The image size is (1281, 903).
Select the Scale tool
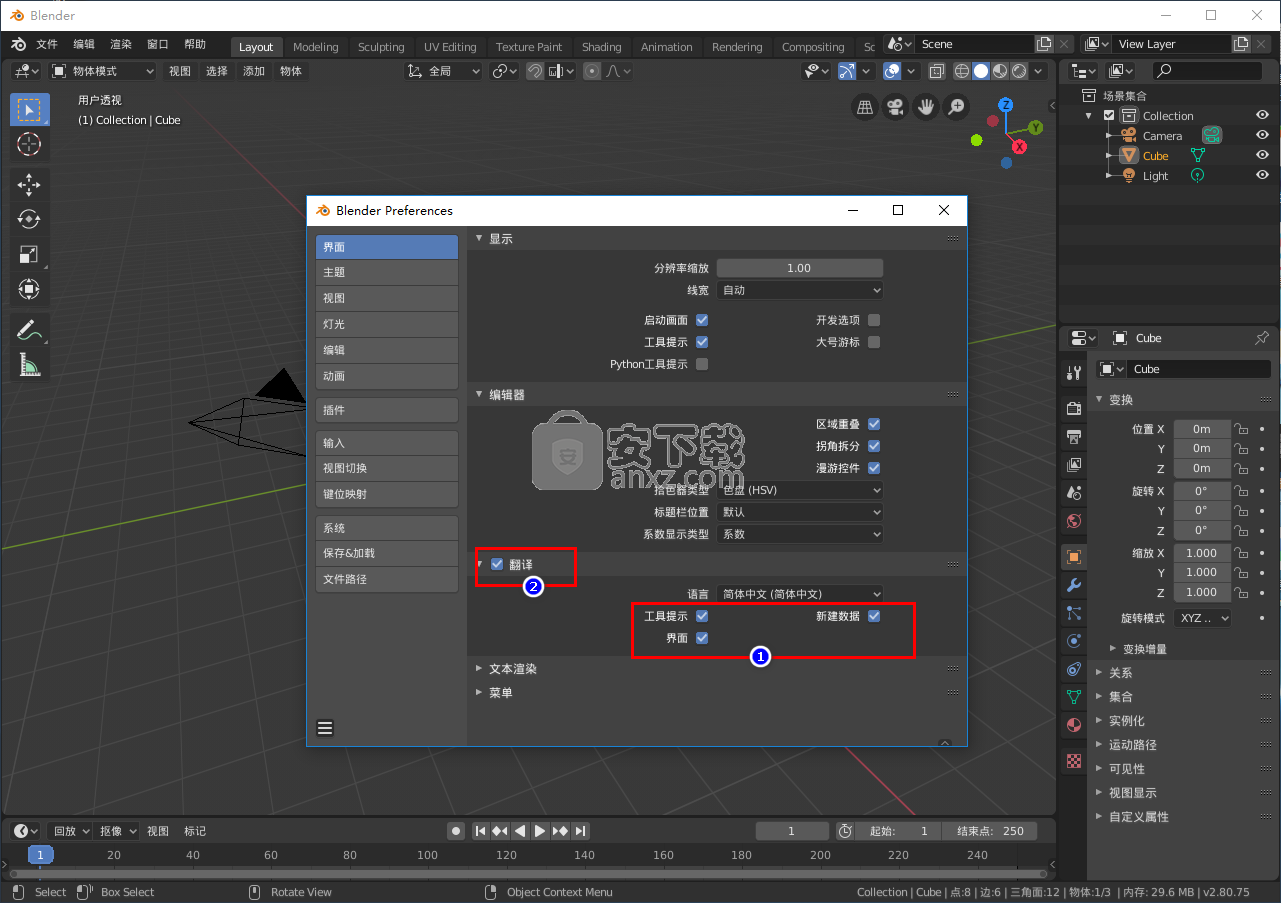(29, 254)
